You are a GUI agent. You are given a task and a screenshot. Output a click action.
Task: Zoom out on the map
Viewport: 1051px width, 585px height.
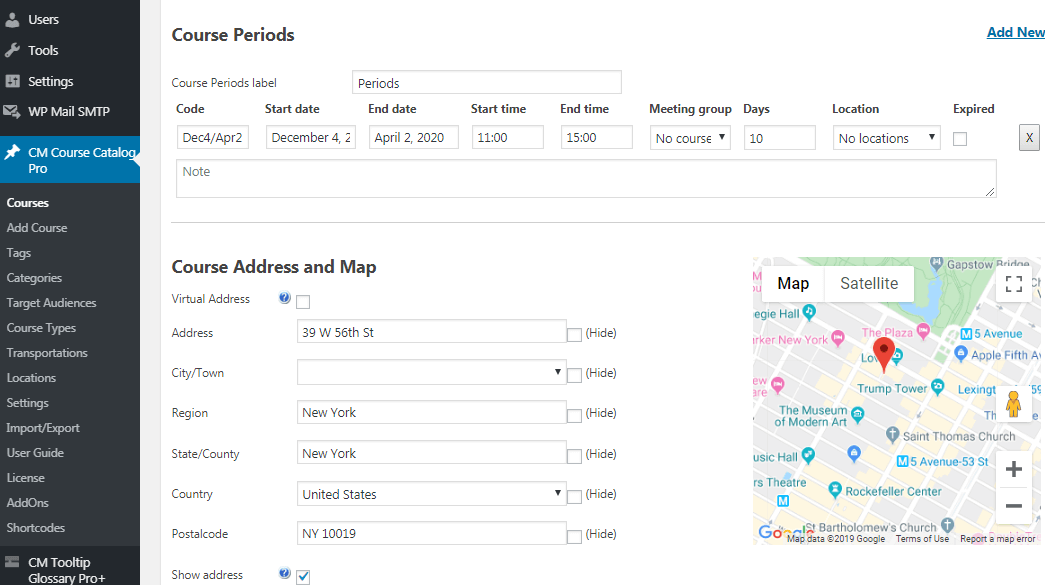tap(1013, 506)
